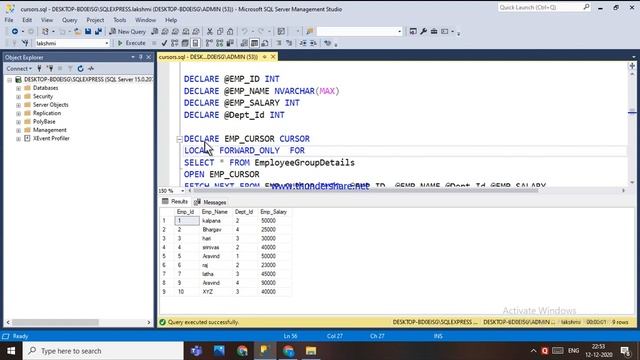640x360 pixels.
Task: Click Display Estimated Execution Plan icon
Action: (x=175, y=43)
